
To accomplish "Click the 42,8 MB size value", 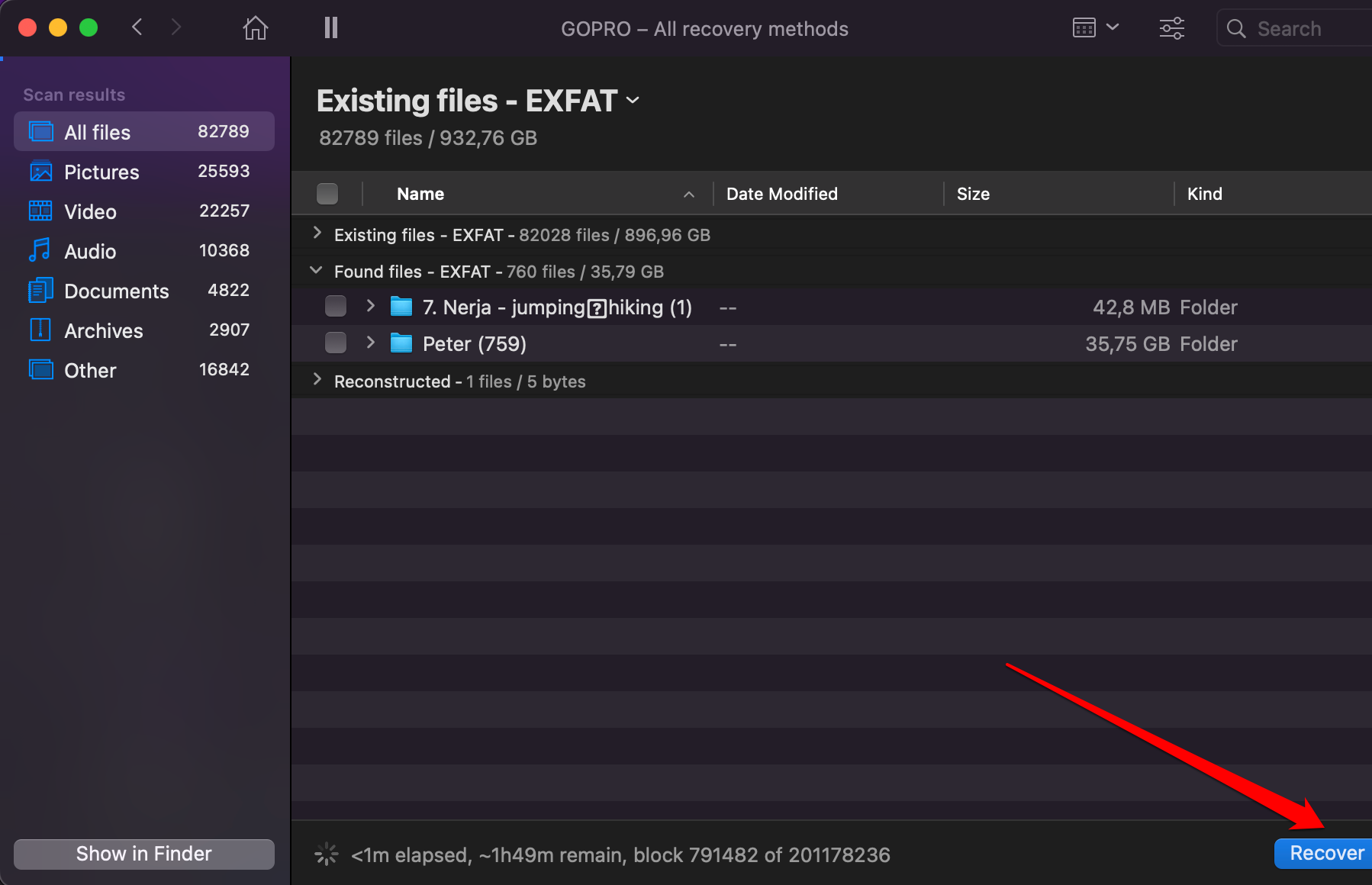I will [1131, 307].
